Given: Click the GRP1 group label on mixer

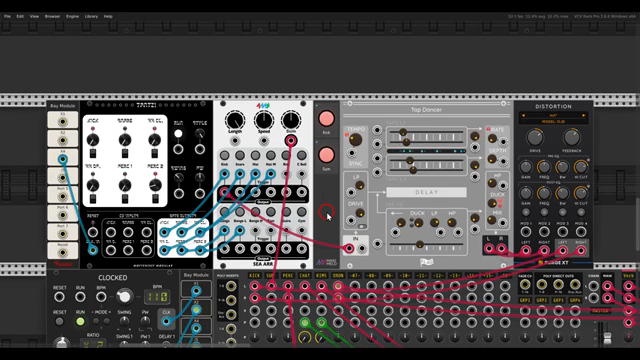Looking at the screenshot, I should [x=525, y=300].
